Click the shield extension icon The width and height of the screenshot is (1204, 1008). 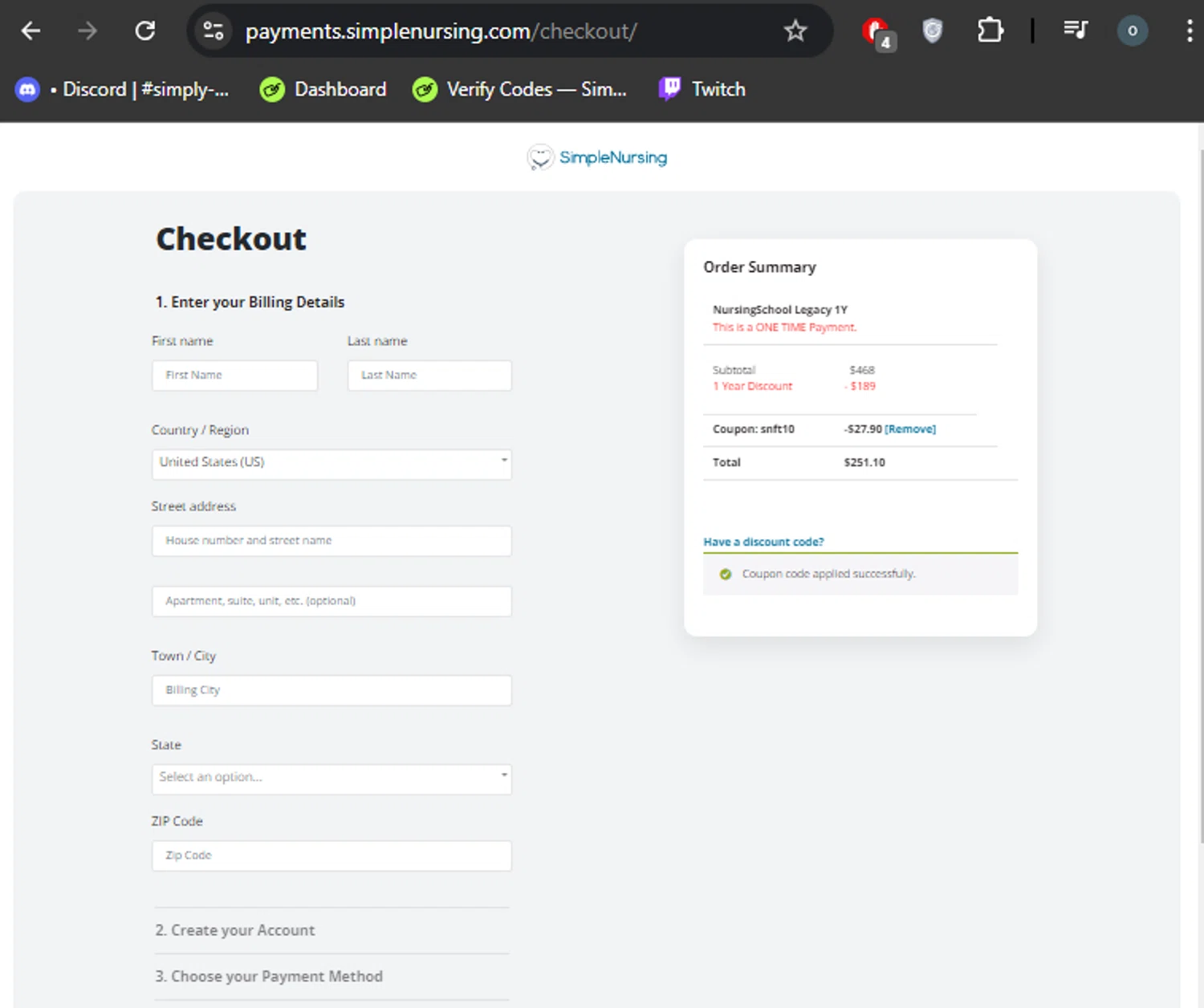(932, 31)
